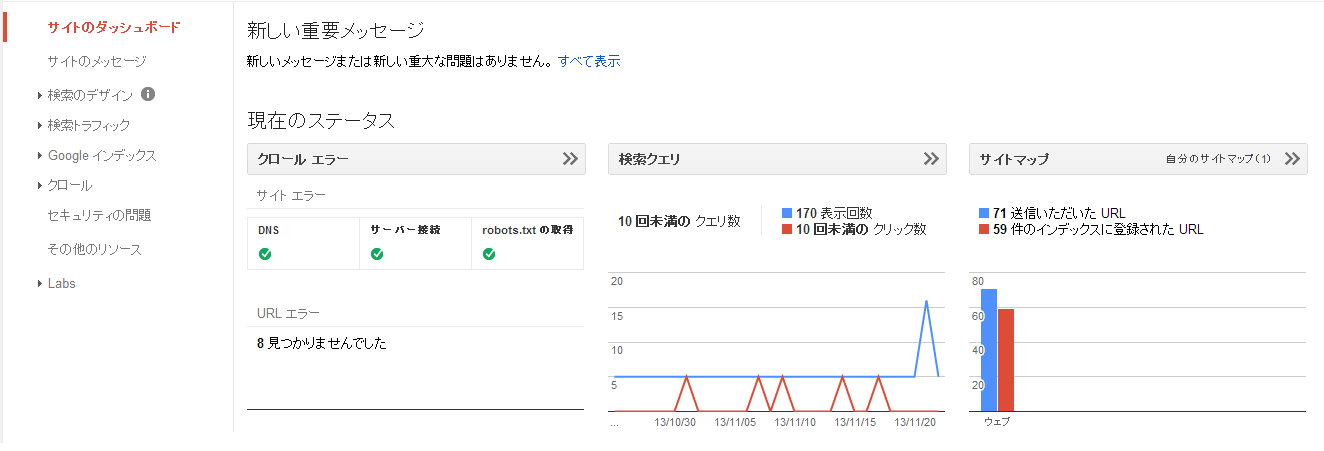Click 8 見つかりませんでした URL error row
The image size is (1324, 451).
point(321,344)
